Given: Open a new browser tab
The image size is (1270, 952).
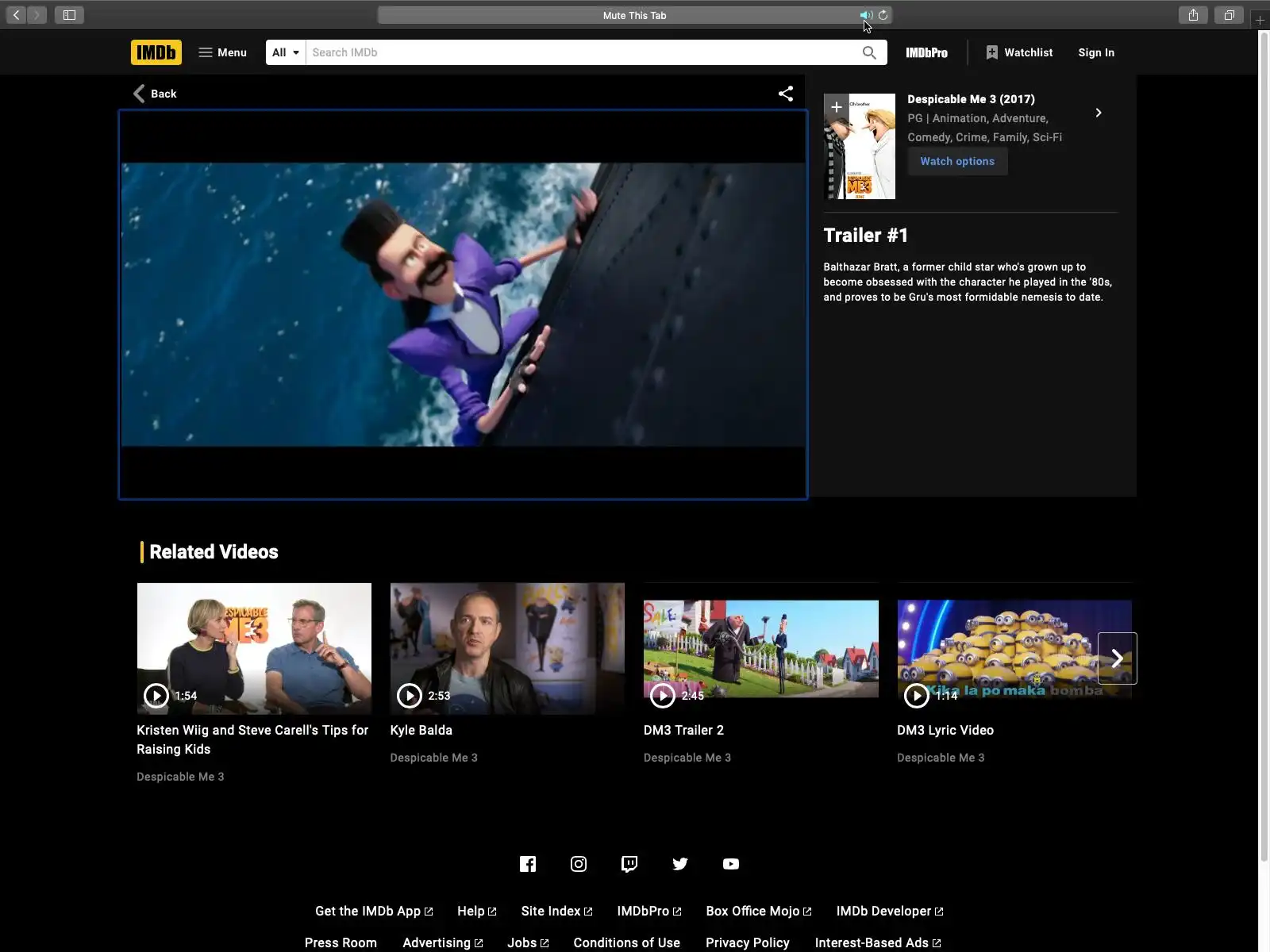Looking at the screenshot, I should click(x=1260, y=20).
